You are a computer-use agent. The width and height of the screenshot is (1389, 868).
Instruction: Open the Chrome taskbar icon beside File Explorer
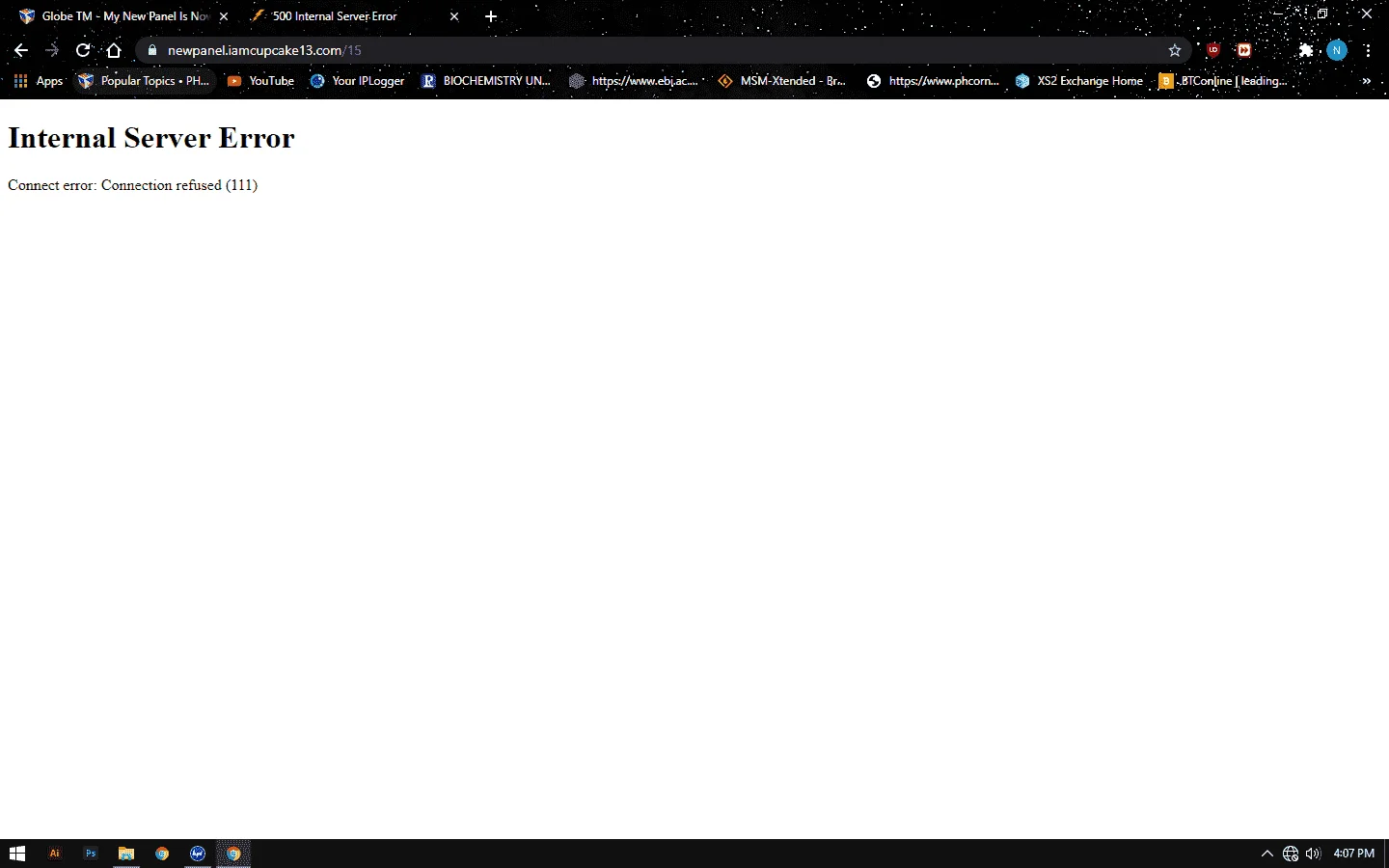pyautogui.click(x=162, y=854)
